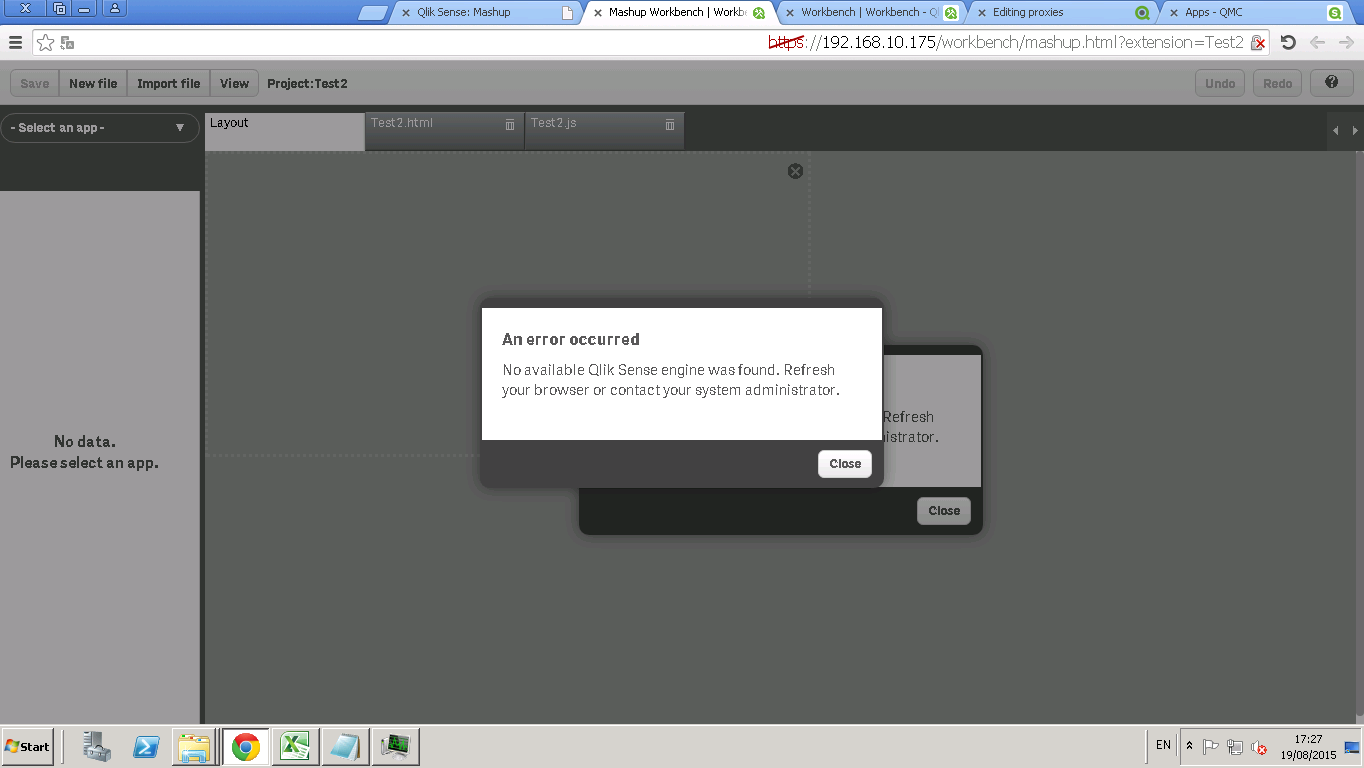Click the View button
The width and height of the screenshot is (1364, 768).
[x=235, y=83]
